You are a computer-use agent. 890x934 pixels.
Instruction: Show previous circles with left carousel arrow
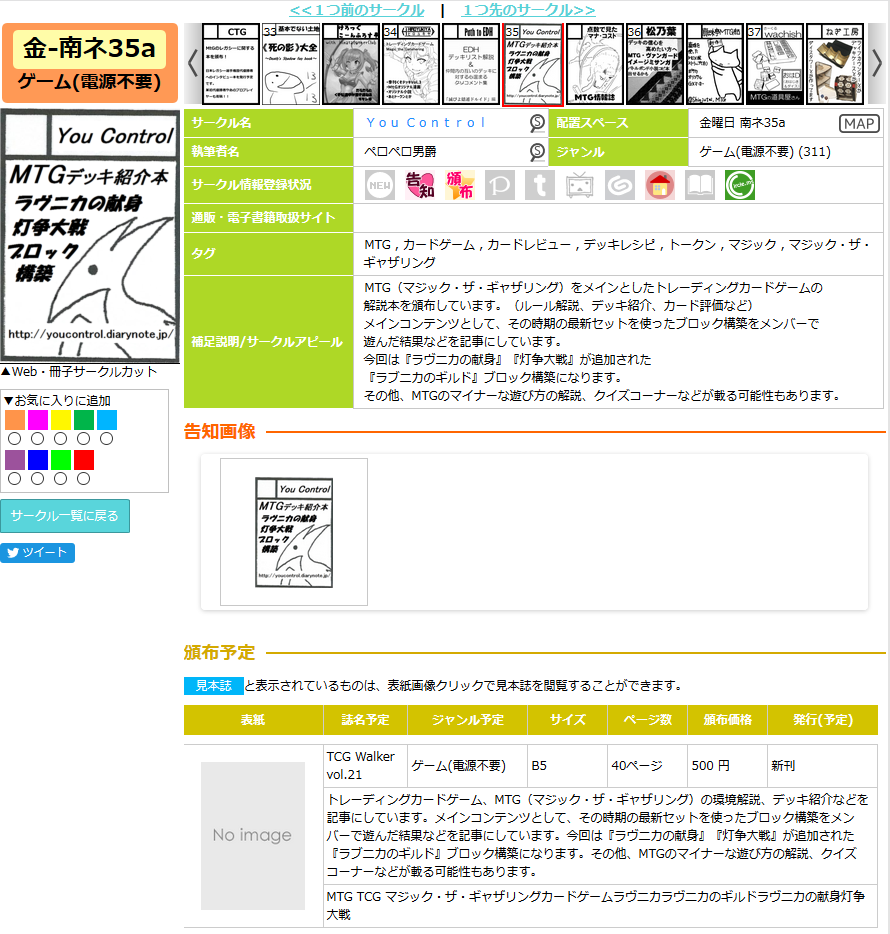[192, 63]
